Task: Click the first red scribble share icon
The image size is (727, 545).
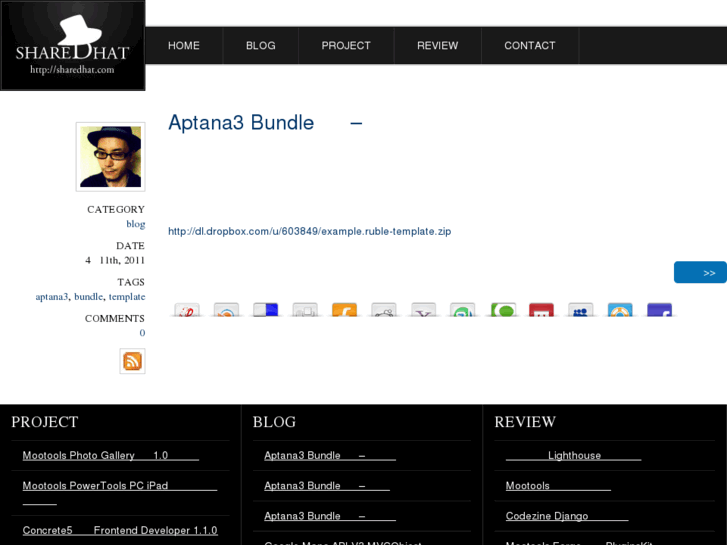Action: (187, 309)
